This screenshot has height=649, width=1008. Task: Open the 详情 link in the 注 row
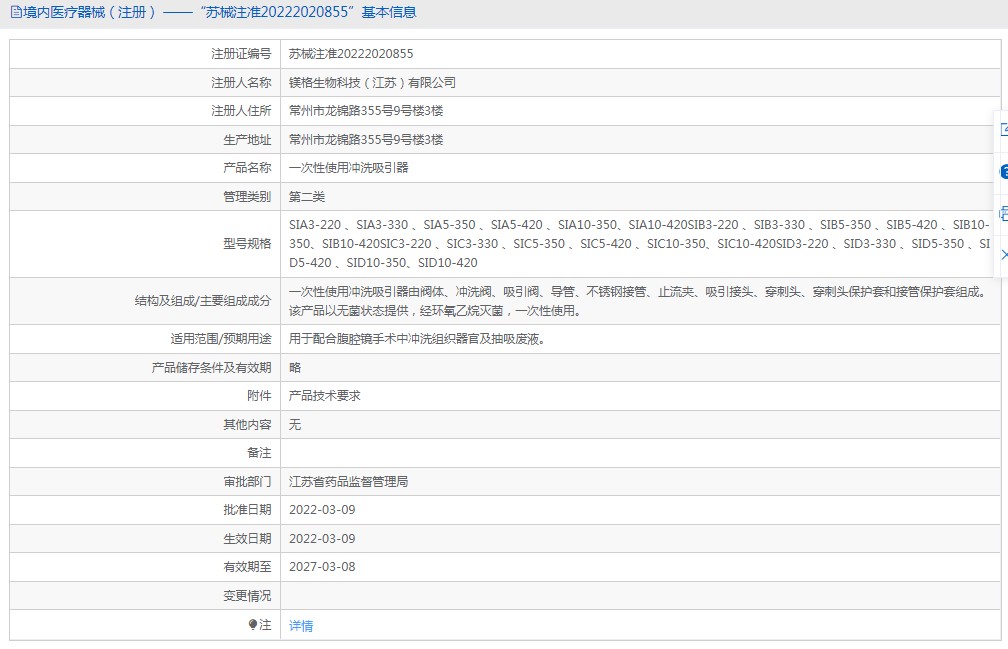[x=301, y=625]
